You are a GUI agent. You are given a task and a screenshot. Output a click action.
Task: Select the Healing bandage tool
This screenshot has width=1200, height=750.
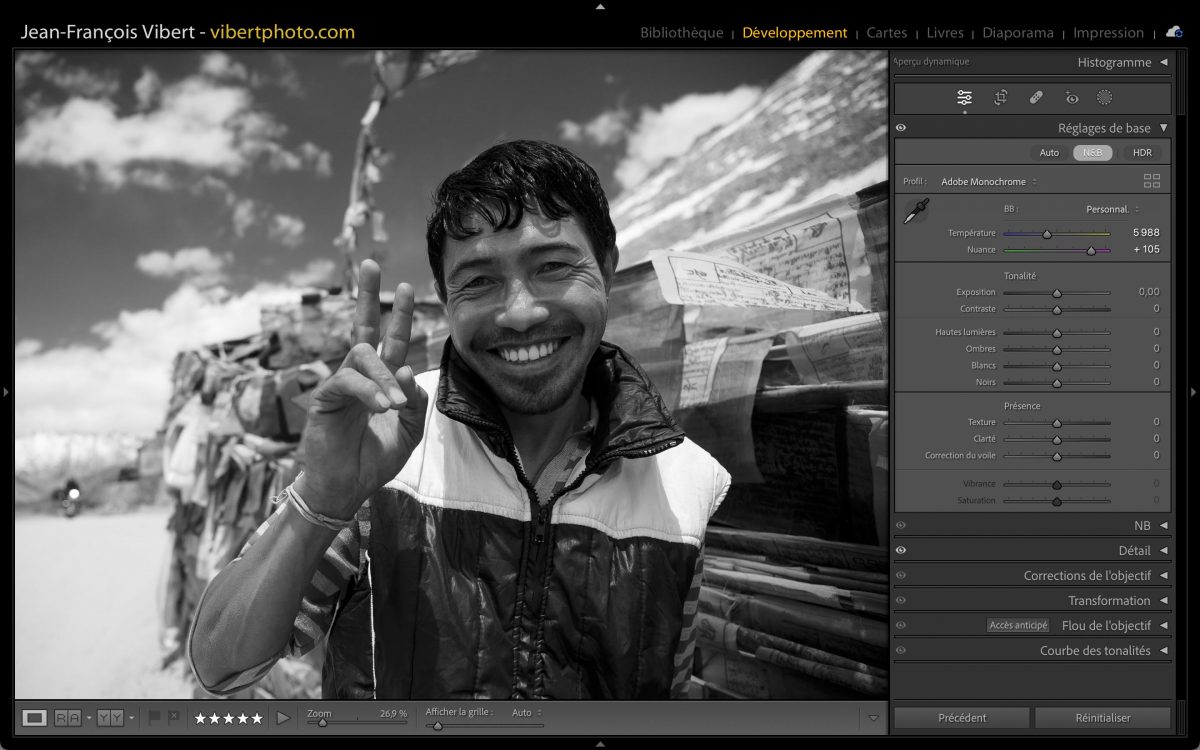click(x=1036, y=97)
